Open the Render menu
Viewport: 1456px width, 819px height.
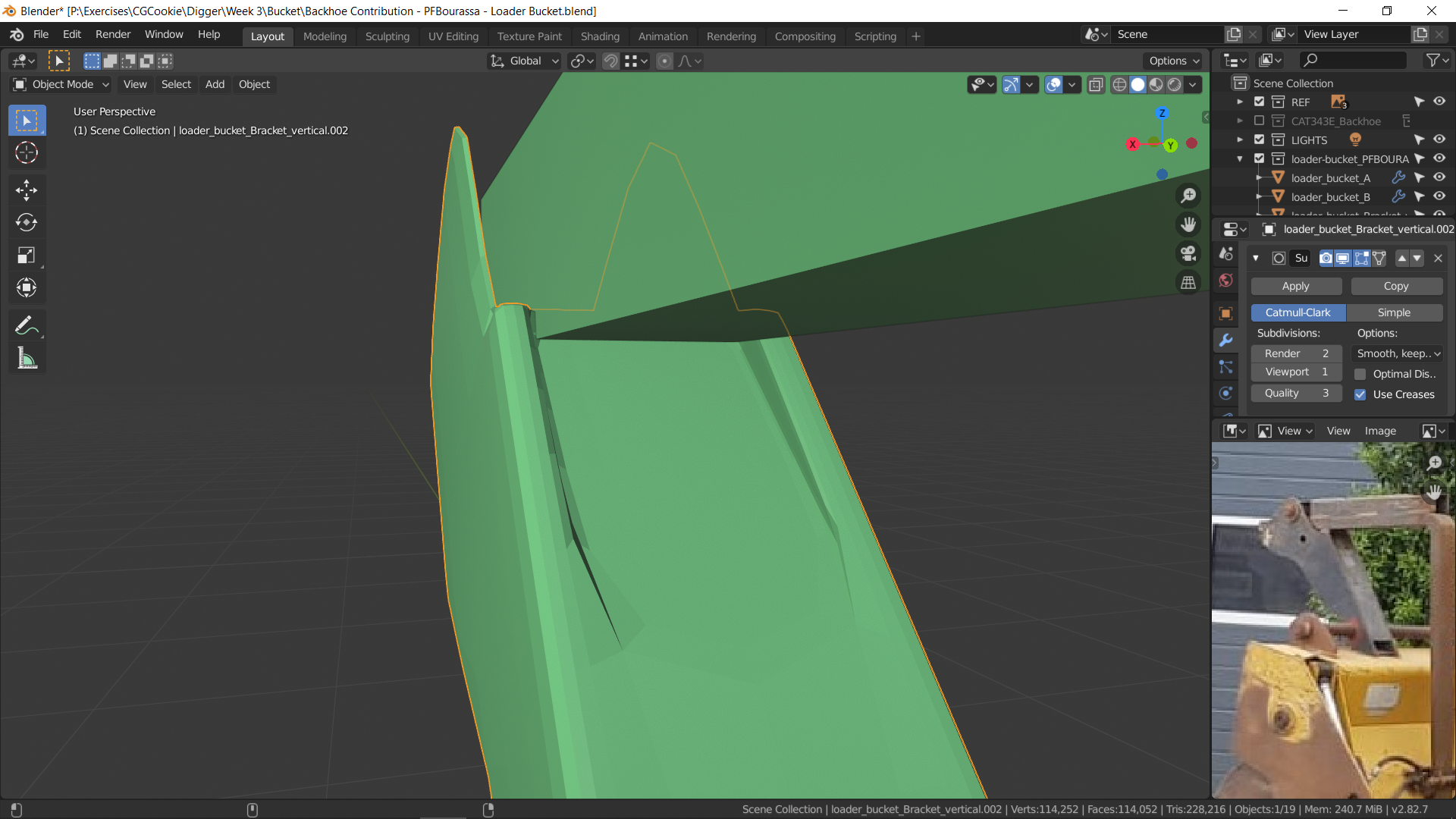point(113,34)
